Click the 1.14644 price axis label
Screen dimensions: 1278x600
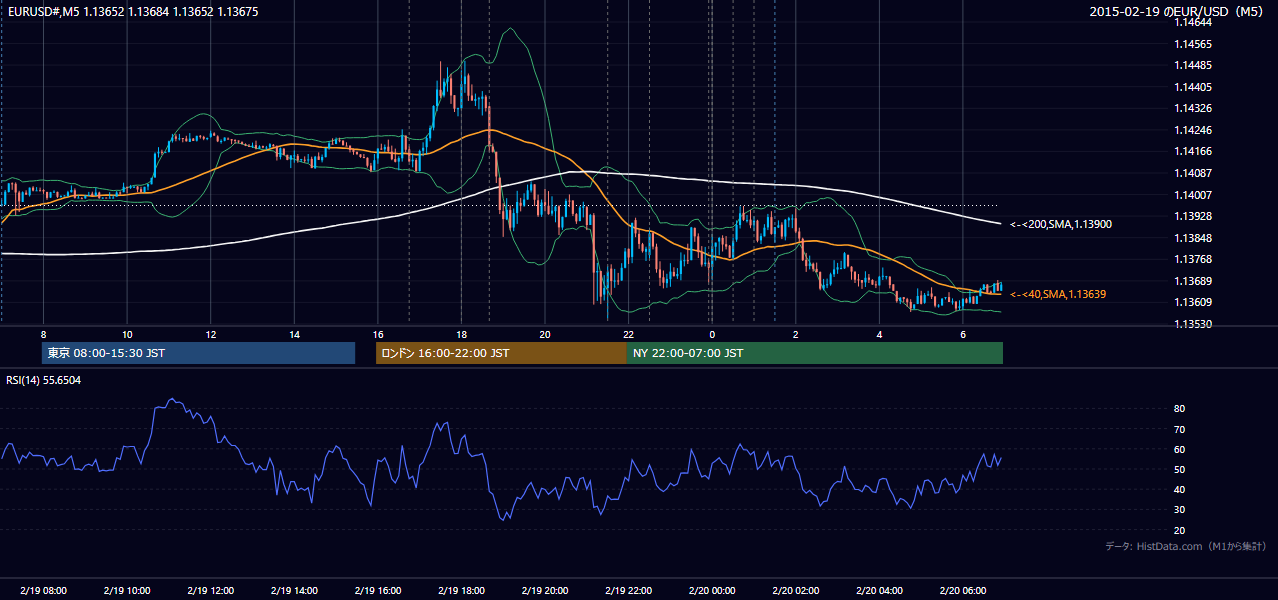pyautogui.click(x=1192, y=22)
